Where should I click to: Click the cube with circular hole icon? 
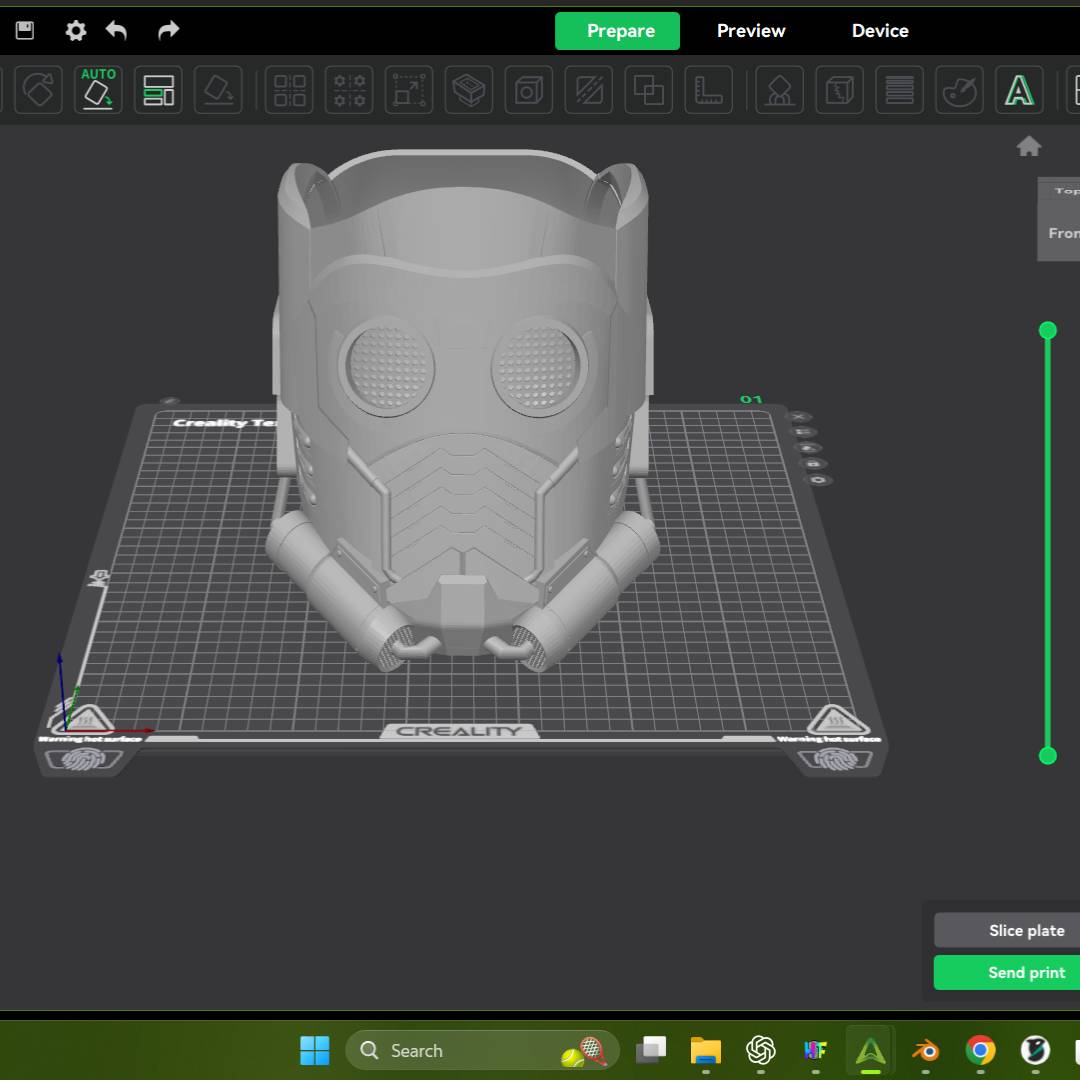pyautogui.click(x=529, y=90)
